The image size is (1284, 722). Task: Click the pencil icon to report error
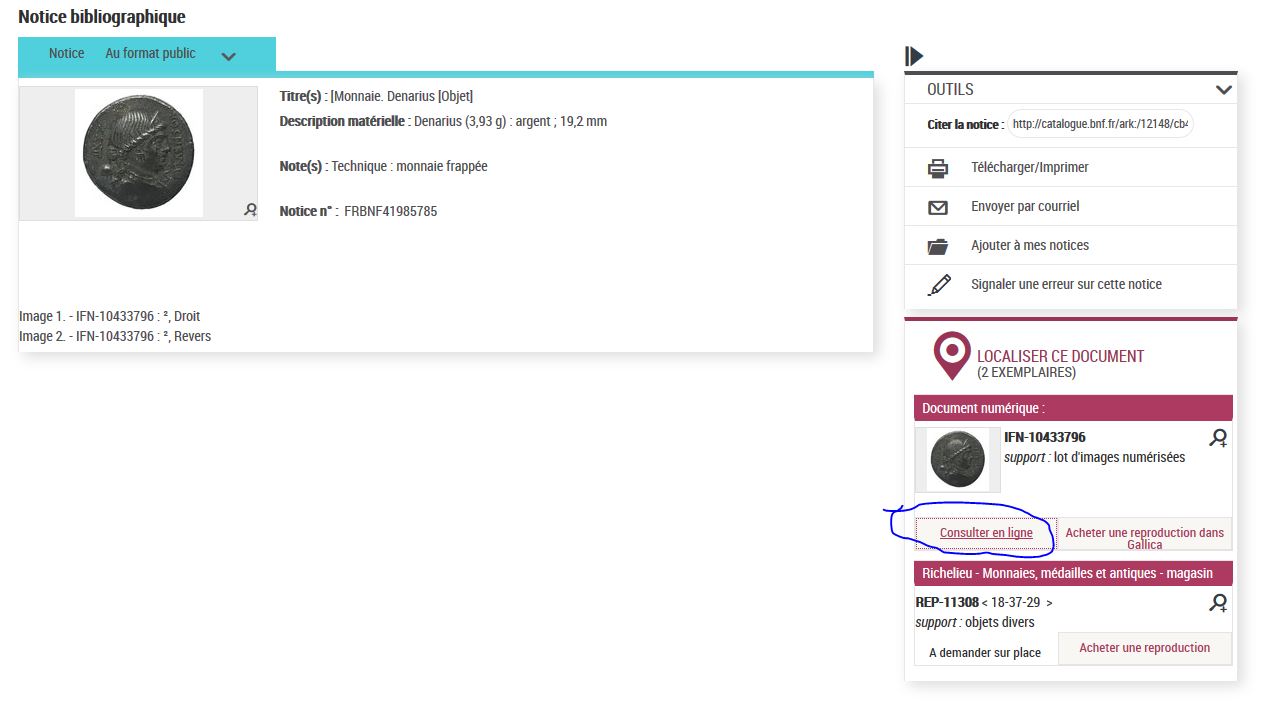click(x=938, y=285)
